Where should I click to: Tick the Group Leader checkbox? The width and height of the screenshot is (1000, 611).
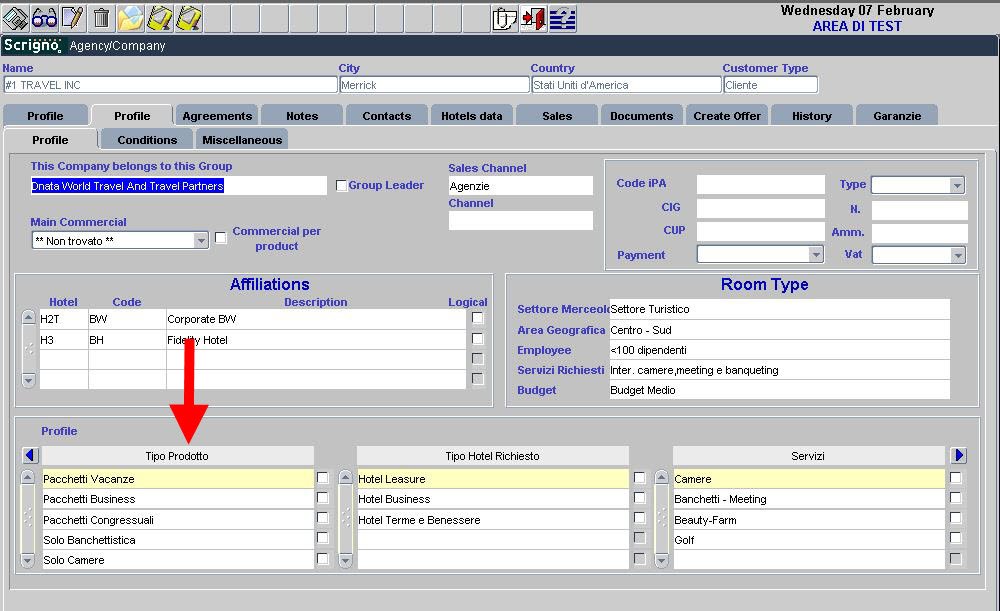click(341, 186)
